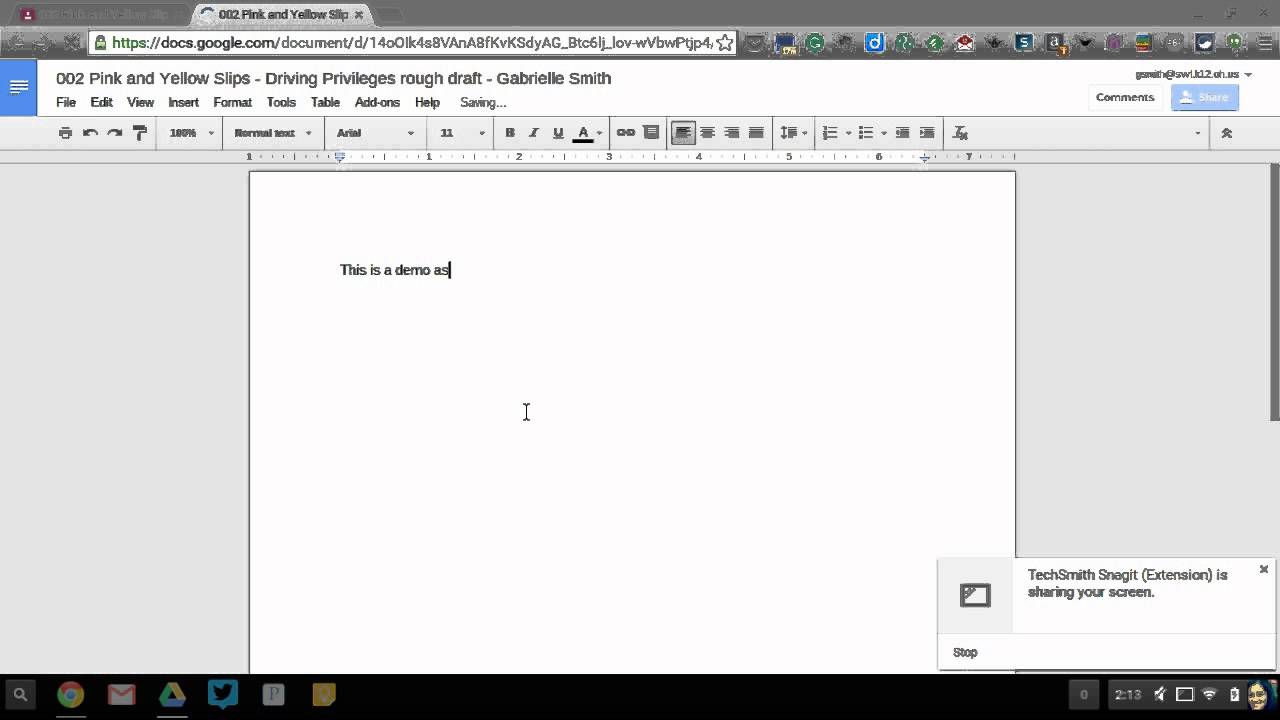Image resolution: width=1280 pixels, height=720 pixels.
Task: Collapse the menus with the double chevron
Action: (1227, 133)
